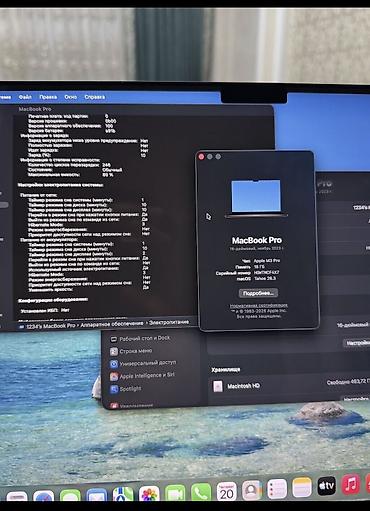Click the Питание от сети heading
Screen dimensions: 370x511
tap(39, 195)
